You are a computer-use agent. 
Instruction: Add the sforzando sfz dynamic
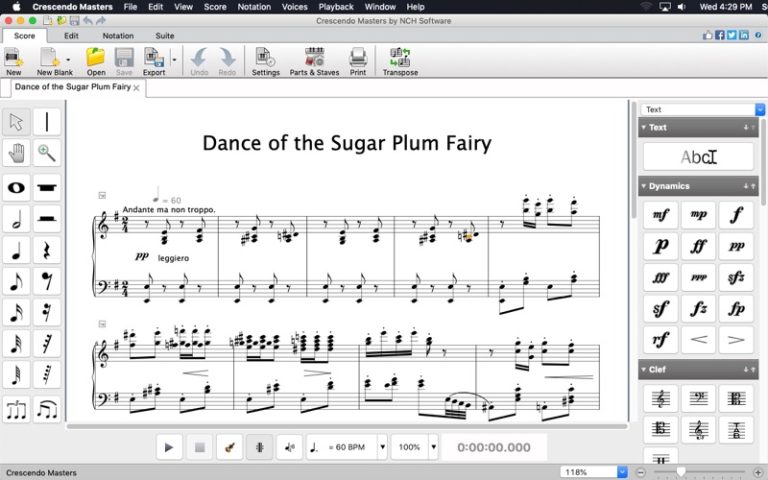click(736, 278)
